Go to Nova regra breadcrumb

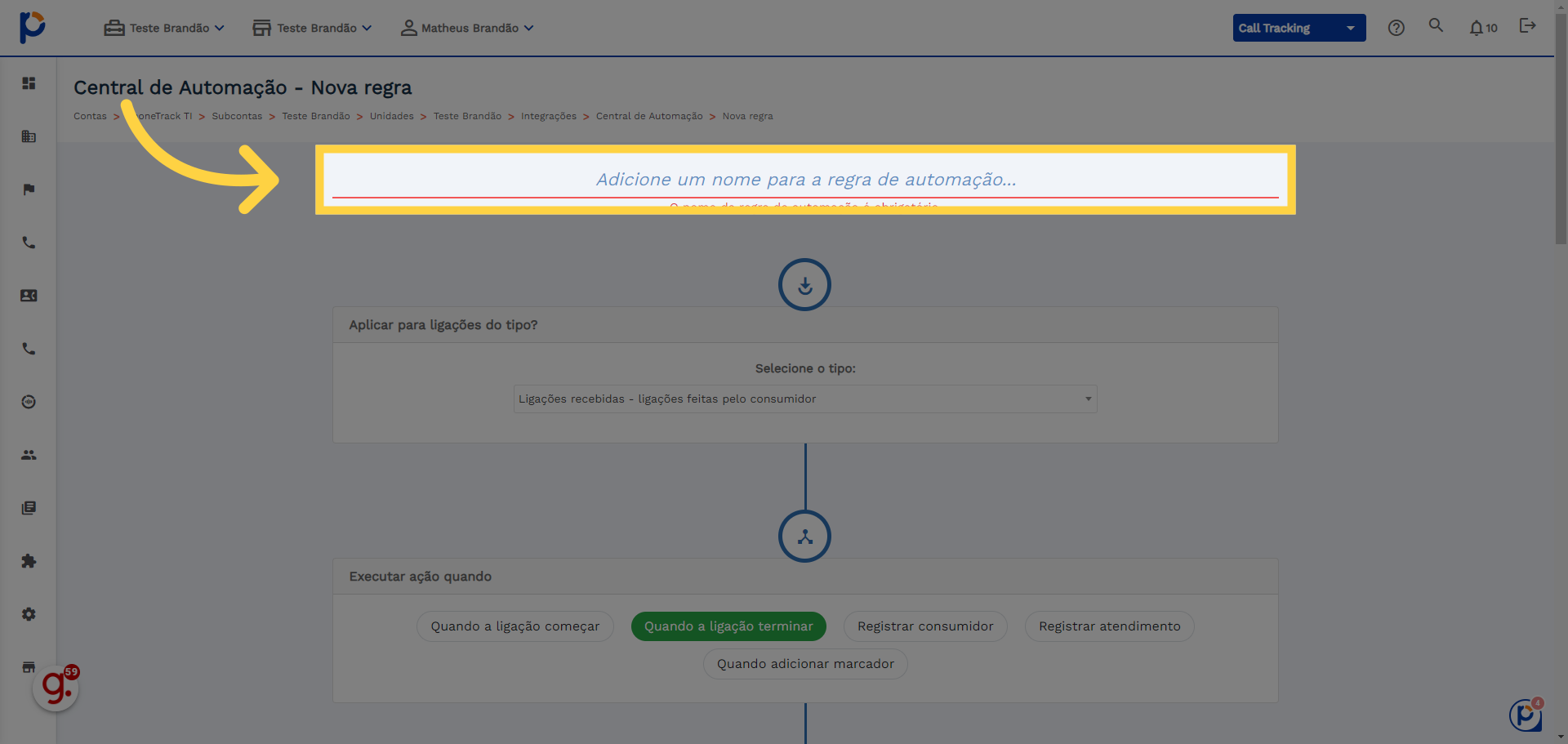(x=747, y=116)
